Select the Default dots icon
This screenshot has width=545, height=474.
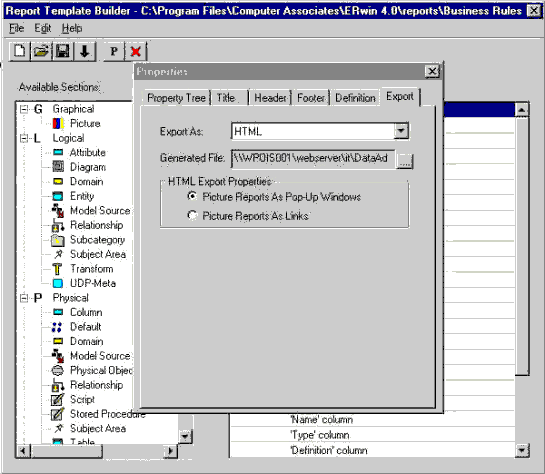tap(57, 327)
